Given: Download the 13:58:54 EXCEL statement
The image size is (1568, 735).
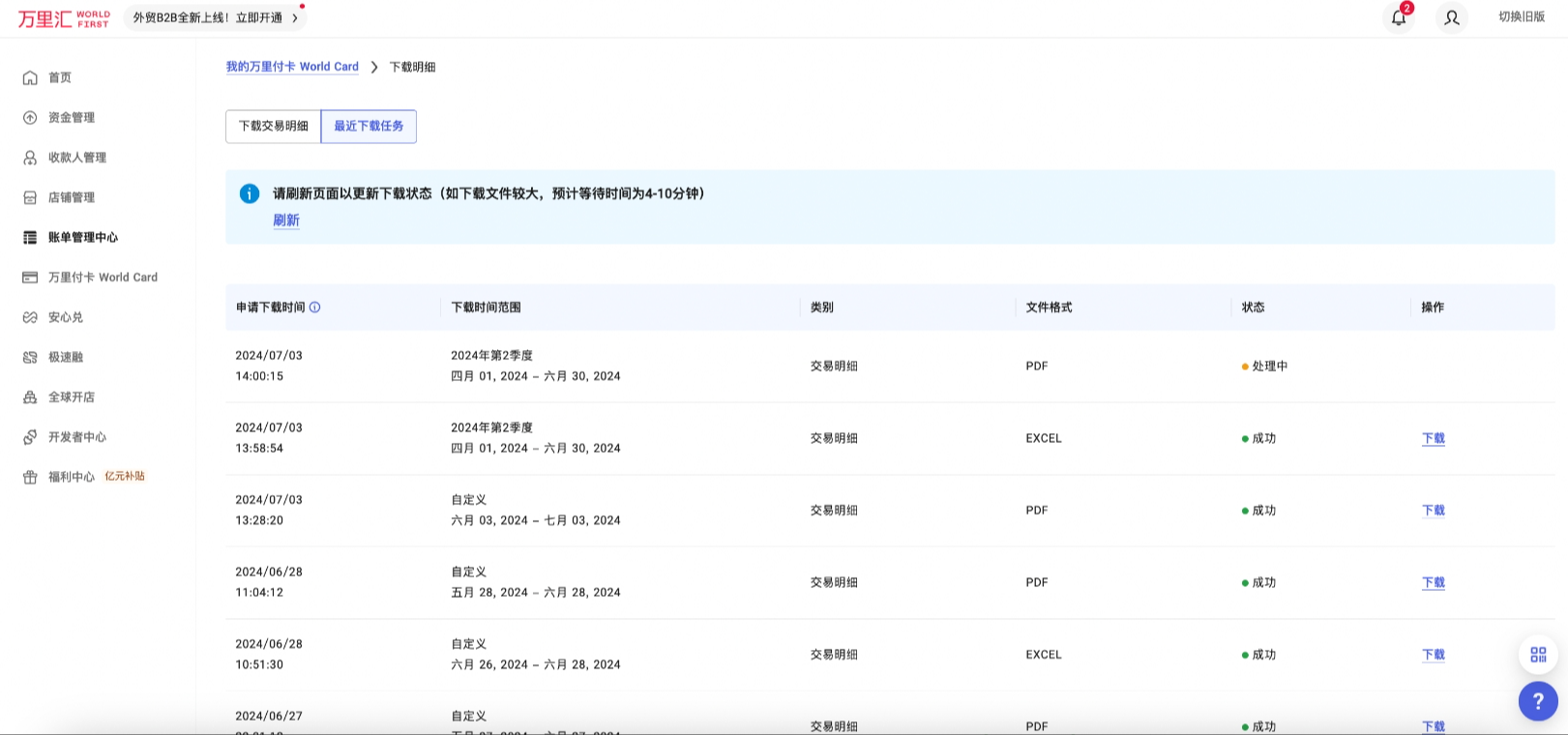Looking at the screenshot, I should (x=1433, y=438).
